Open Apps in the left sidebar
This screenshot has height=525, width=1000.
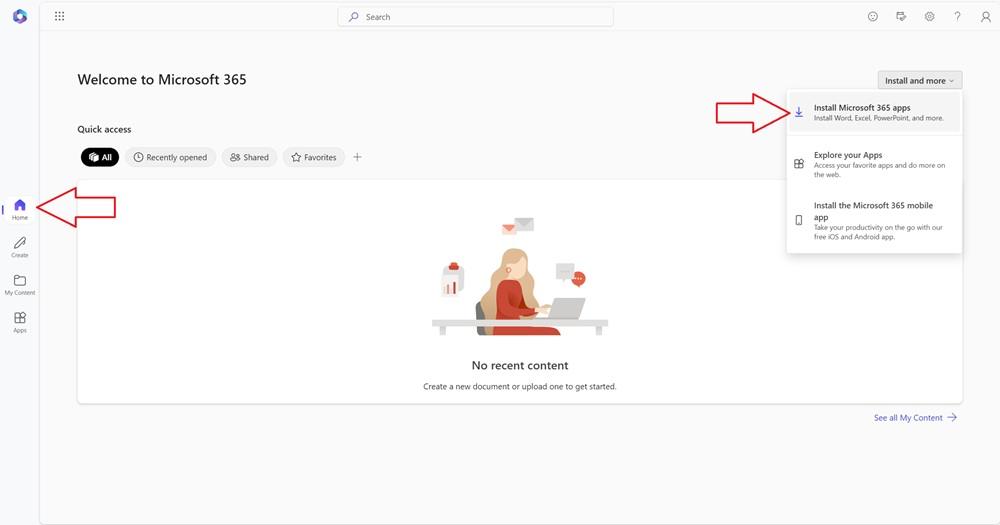20,321
